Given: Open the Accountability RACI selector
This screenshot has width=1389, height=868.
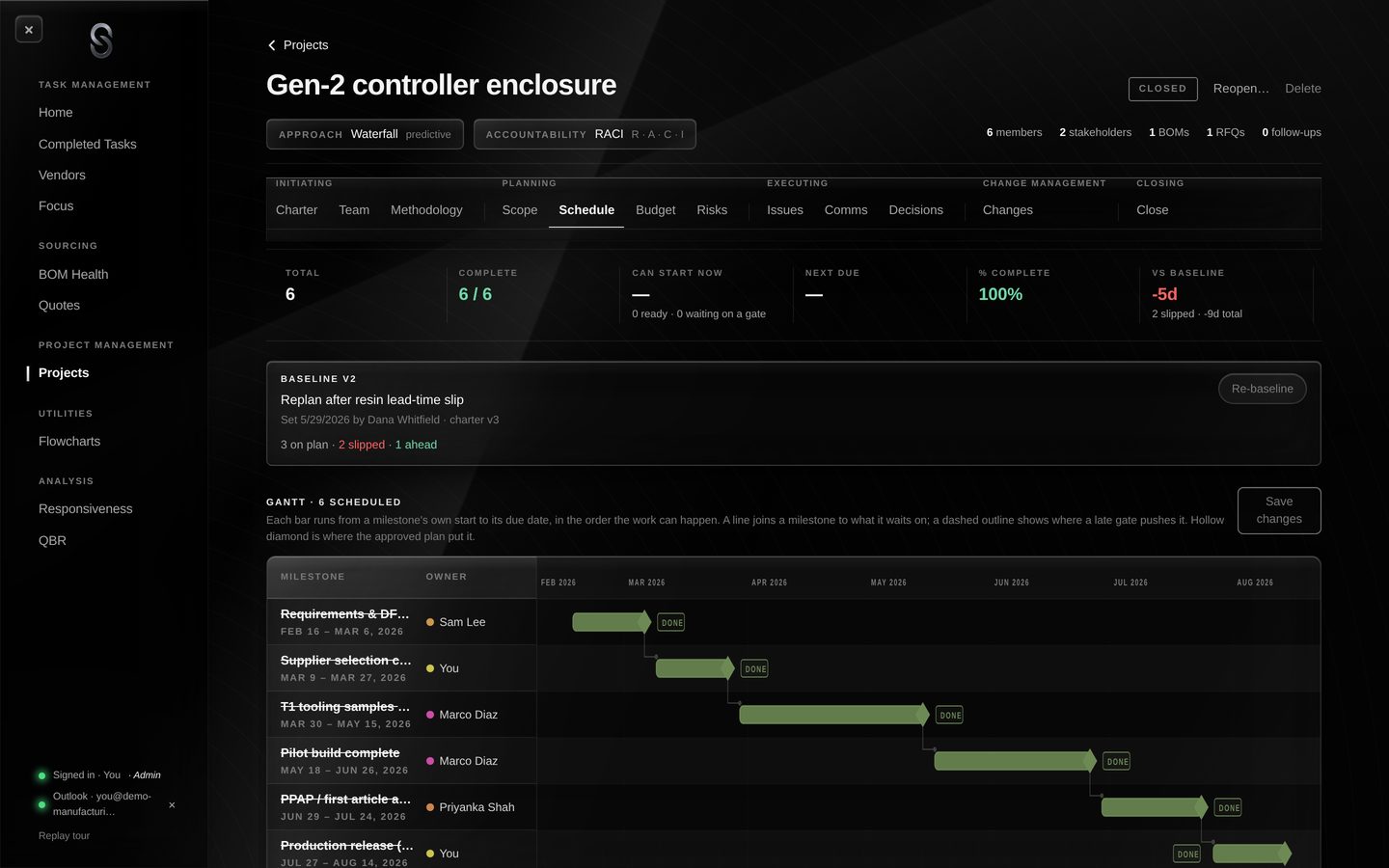Looking at the screenshot, I should (x=585, y=134).
